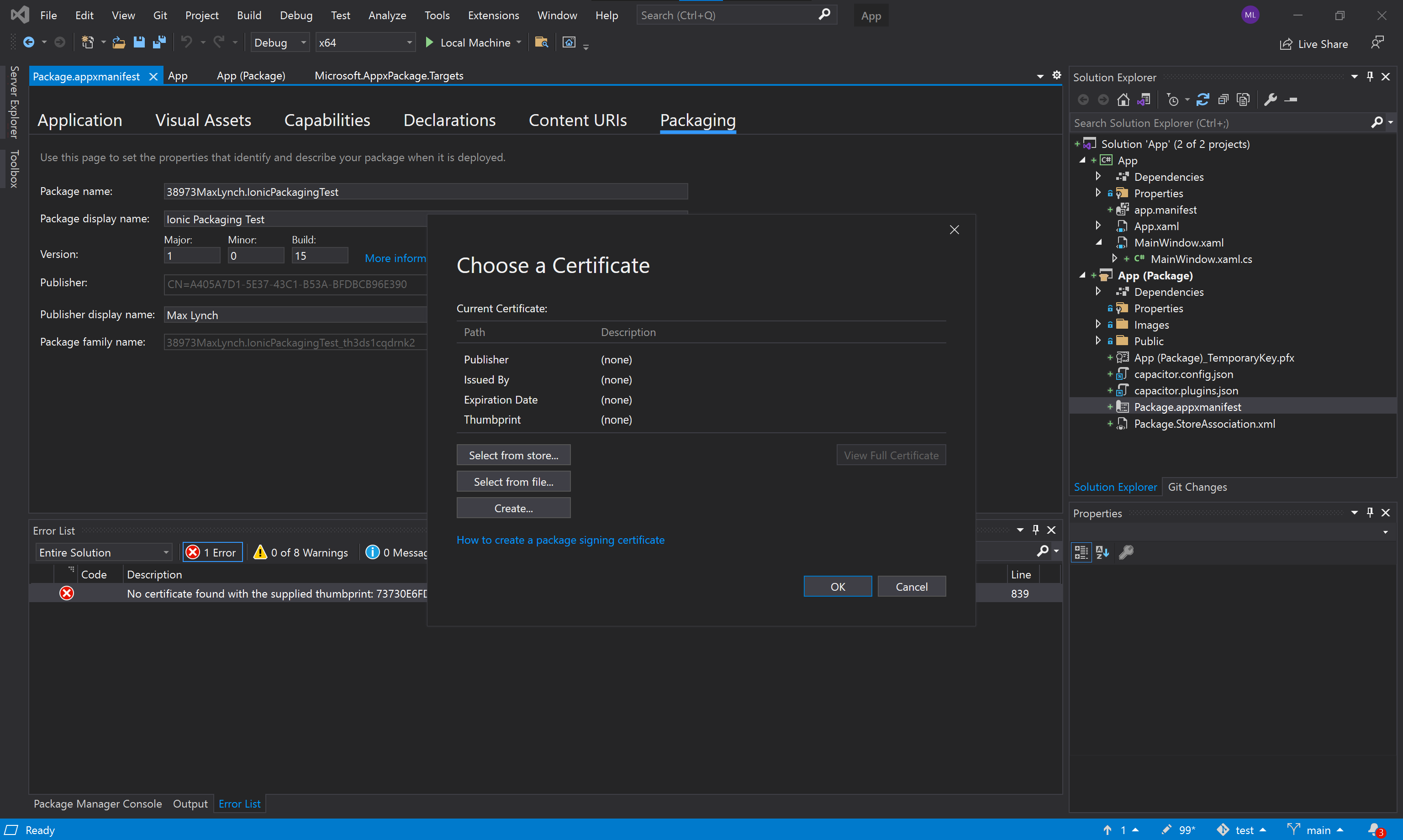Click the Build version number field
1403x840 pixels.
pos(320,256)
